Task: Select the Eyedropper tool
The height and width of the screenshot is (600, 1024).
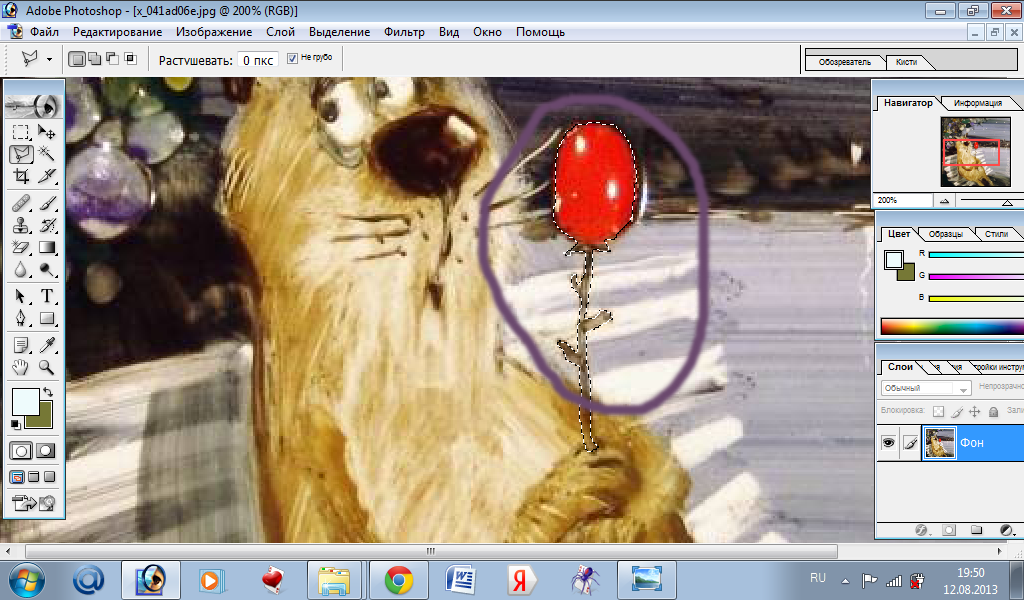Action: point(46,345)
